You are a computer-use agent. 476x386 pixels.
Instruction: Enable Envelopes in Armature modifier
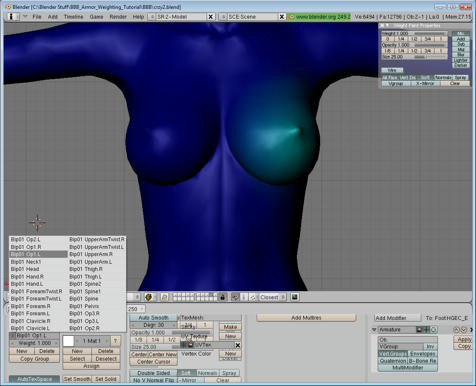tap(423, 354)
